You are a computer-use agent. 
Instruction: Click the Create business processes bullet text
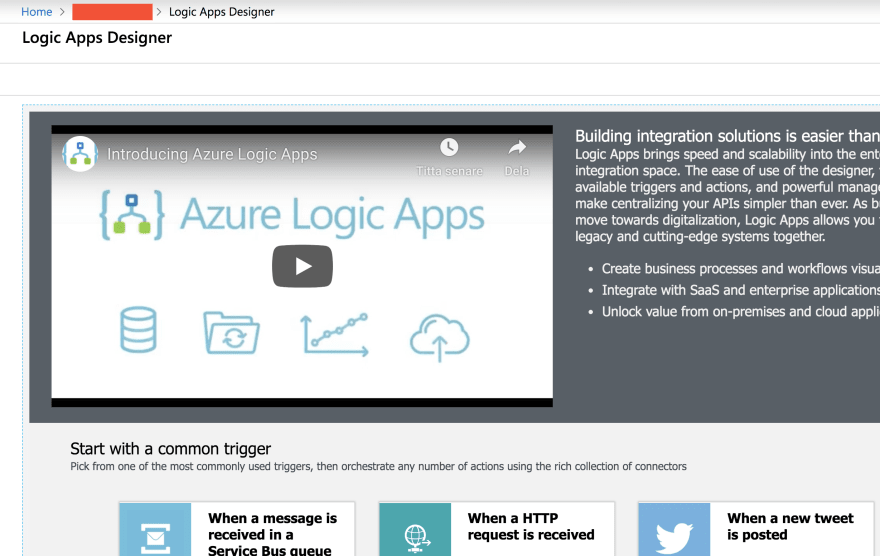pyautogui.click(x=741, y=269)
